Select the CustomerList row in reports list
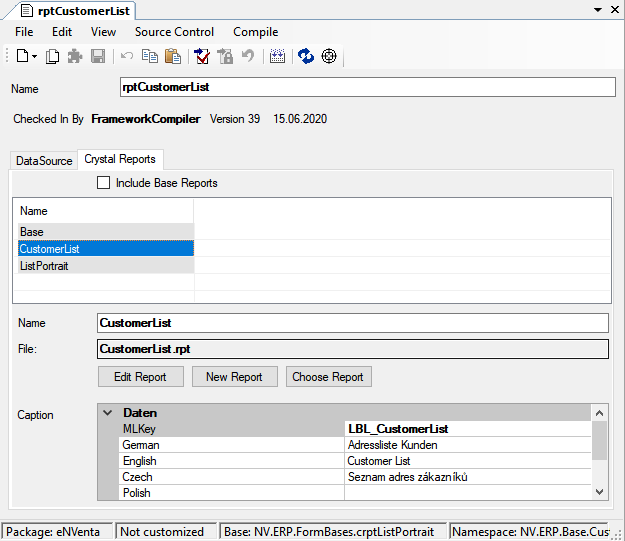Image resolution: width=625 pixels, height=541 pixels. tap(106, 249)
